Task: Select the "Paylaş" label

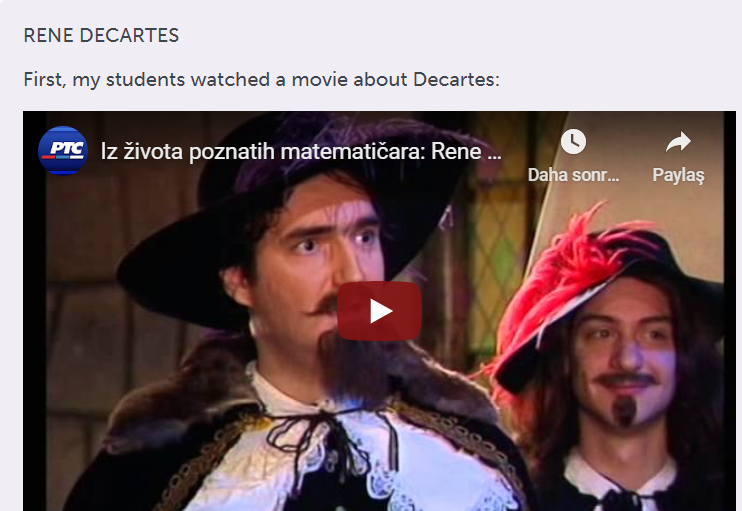Action: [678, 176]
